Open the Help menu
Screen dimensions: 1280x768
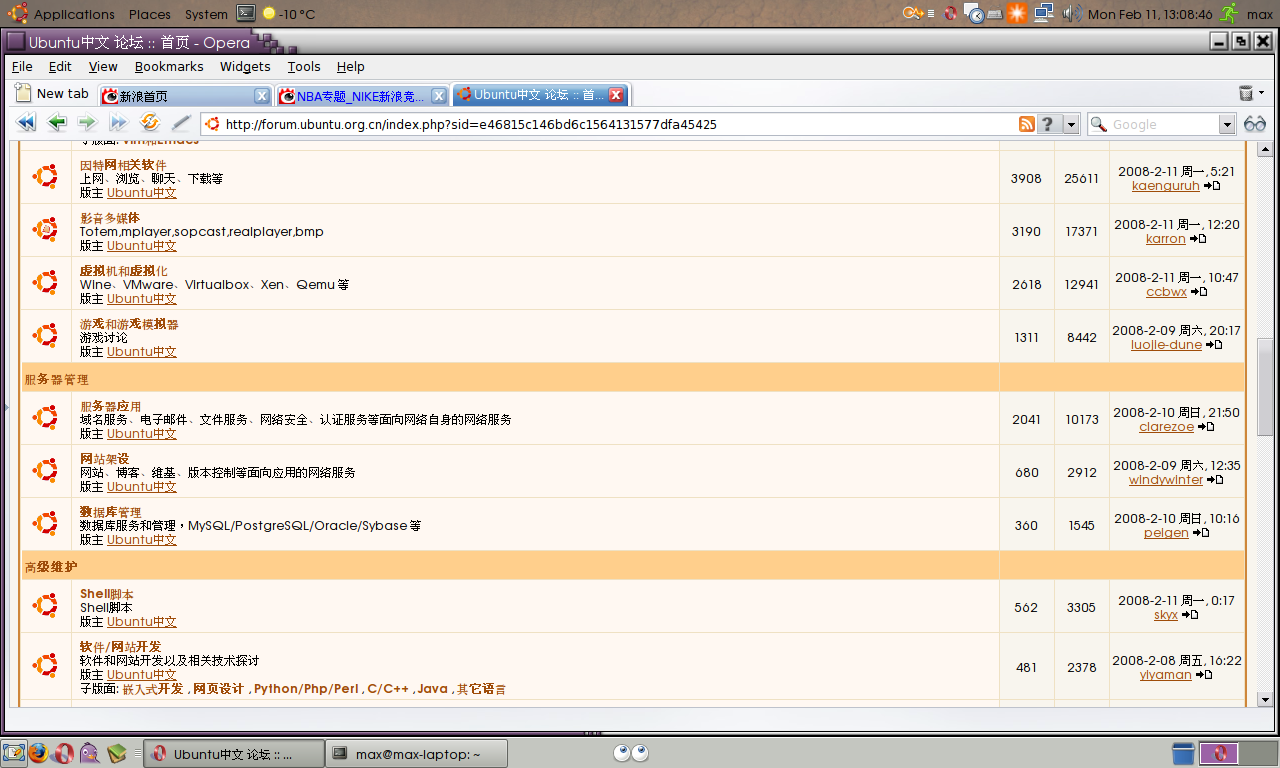pyautogui.click(x=350, y=66)
